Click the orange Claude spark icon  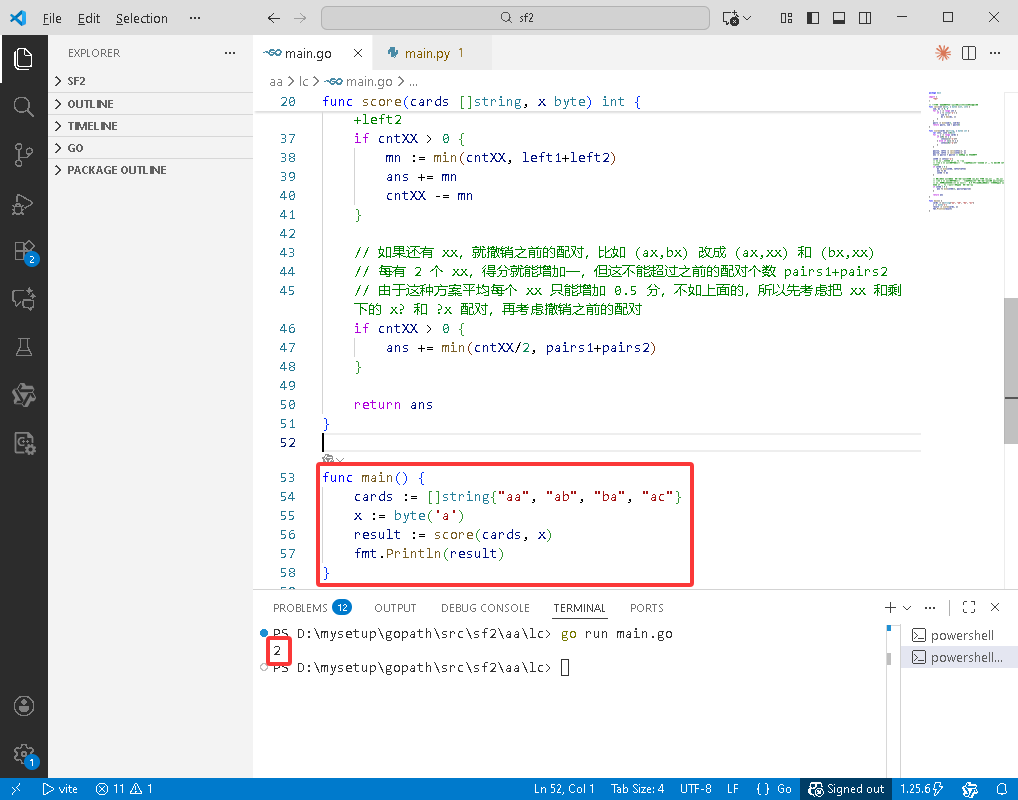click(x=943, y=53)
